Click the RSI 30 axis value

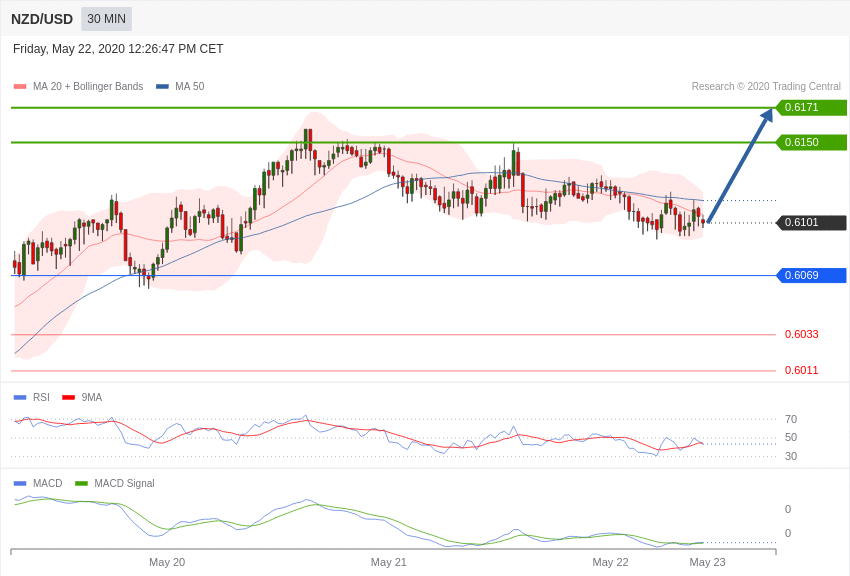tap(791, 456)
